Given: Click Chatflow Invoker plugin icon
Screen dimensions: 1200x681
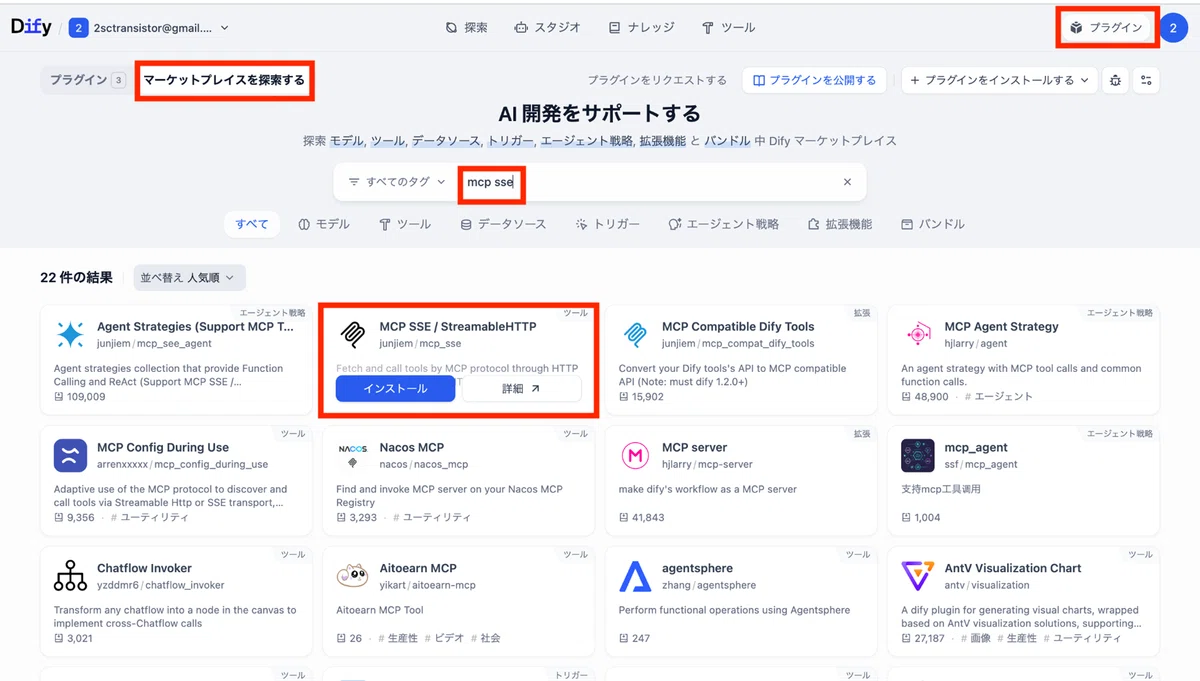Looking at the screenshot, I should (70, 576).
